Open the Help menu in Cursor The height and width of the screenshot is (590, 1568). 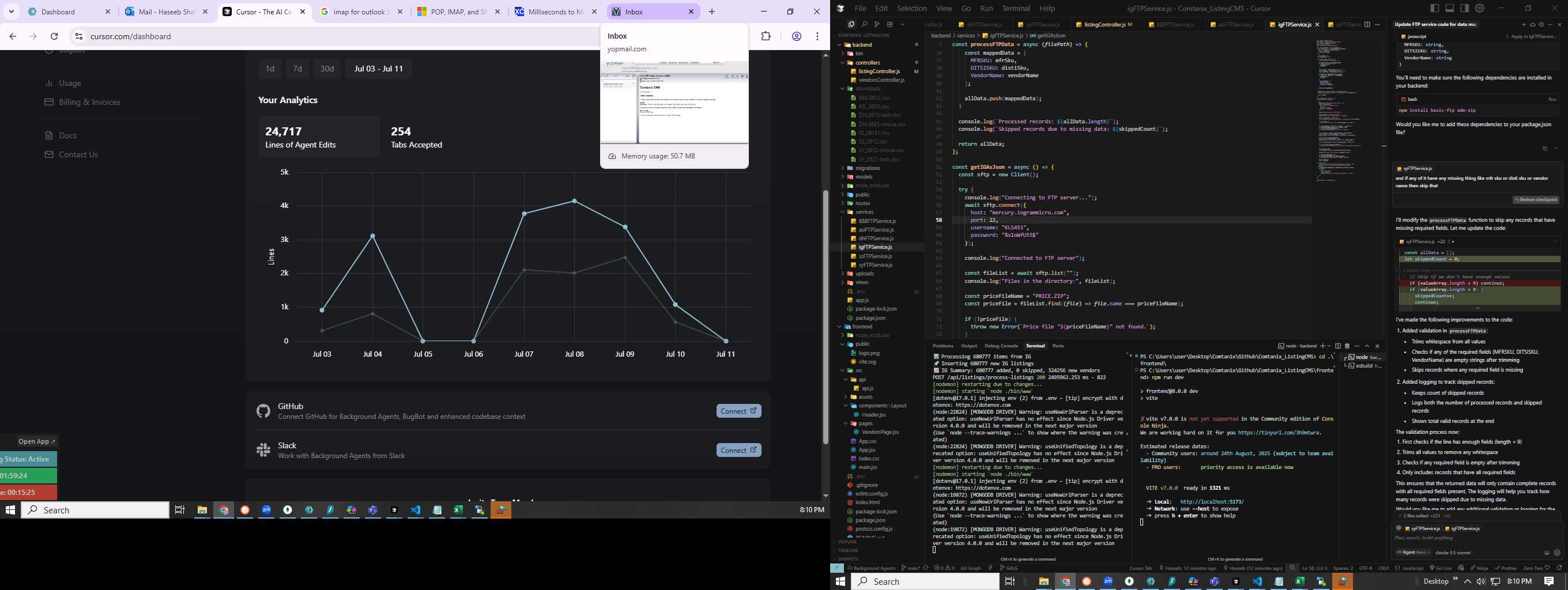[x=1047, y=9]
